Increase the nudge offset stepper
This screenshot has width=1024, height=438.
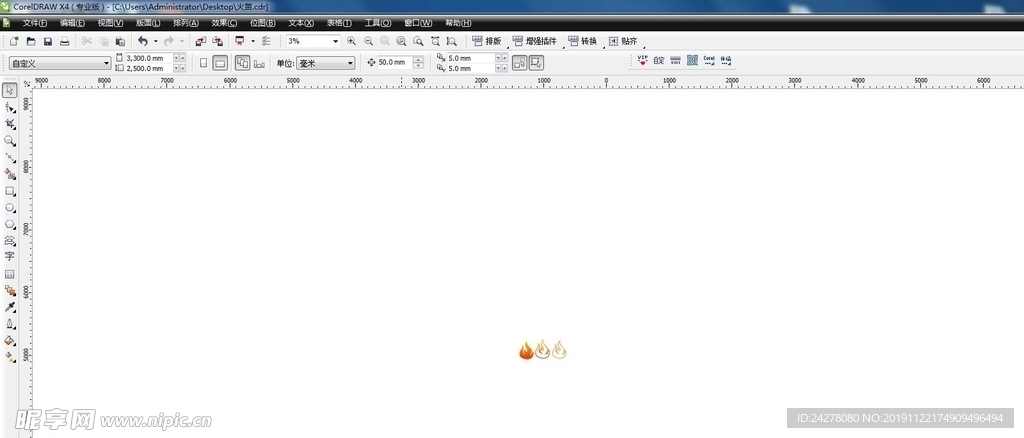(419, 60)
